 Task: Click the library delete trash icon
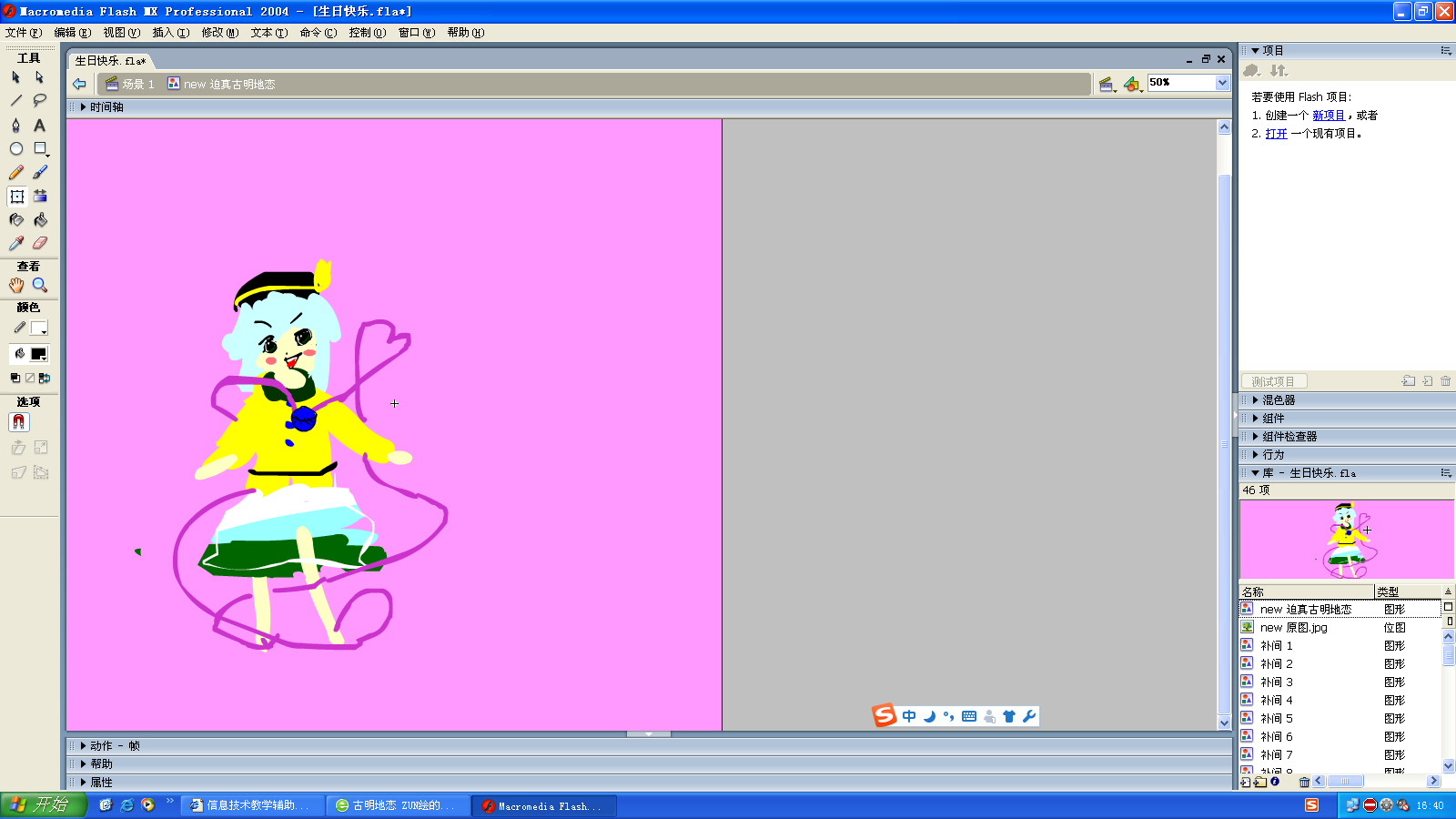pyautogui.click(x=1304, y=782)
